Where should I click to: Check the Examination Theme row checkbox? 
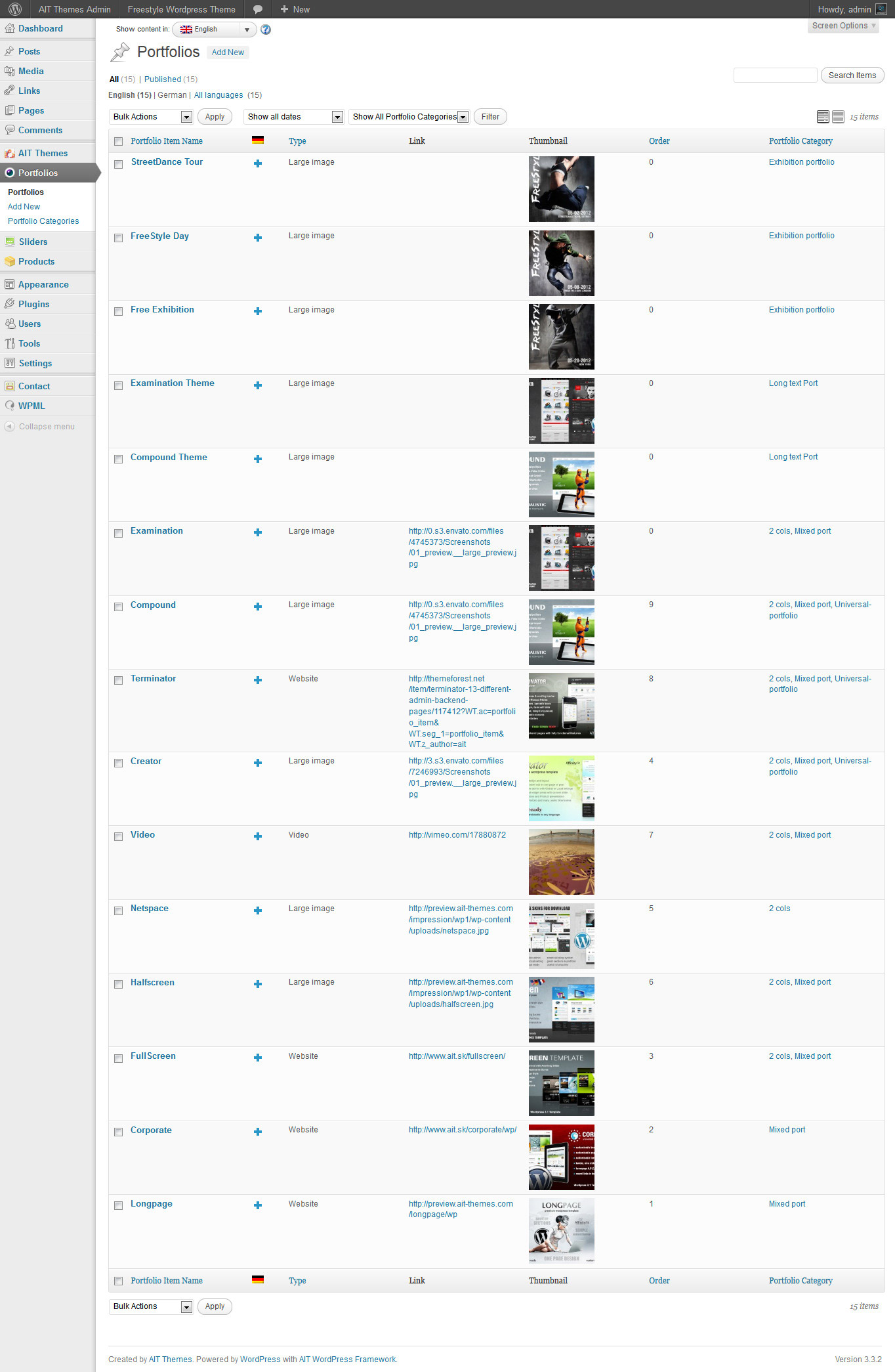(119, 386)
